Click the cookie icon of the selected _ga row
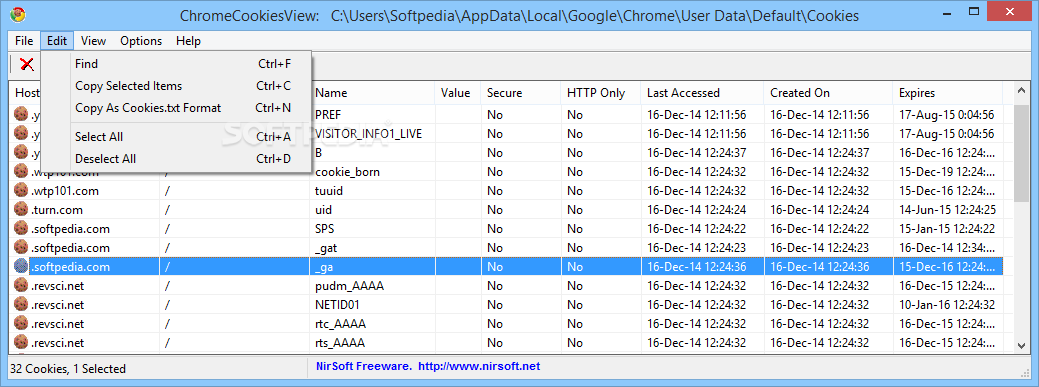 21,267
